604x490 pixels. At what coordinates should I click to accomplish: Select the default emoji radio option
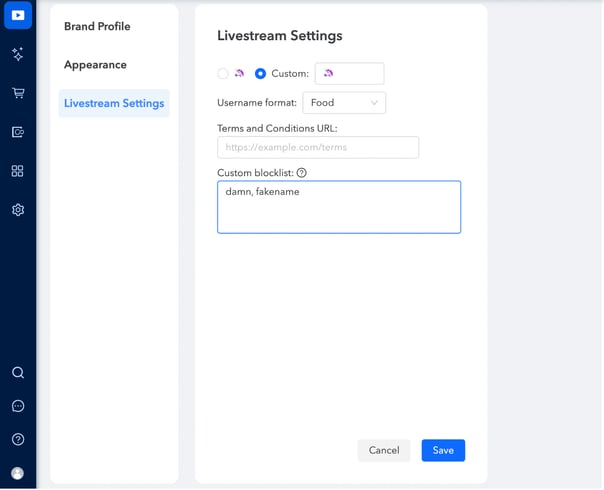(223, 74)
